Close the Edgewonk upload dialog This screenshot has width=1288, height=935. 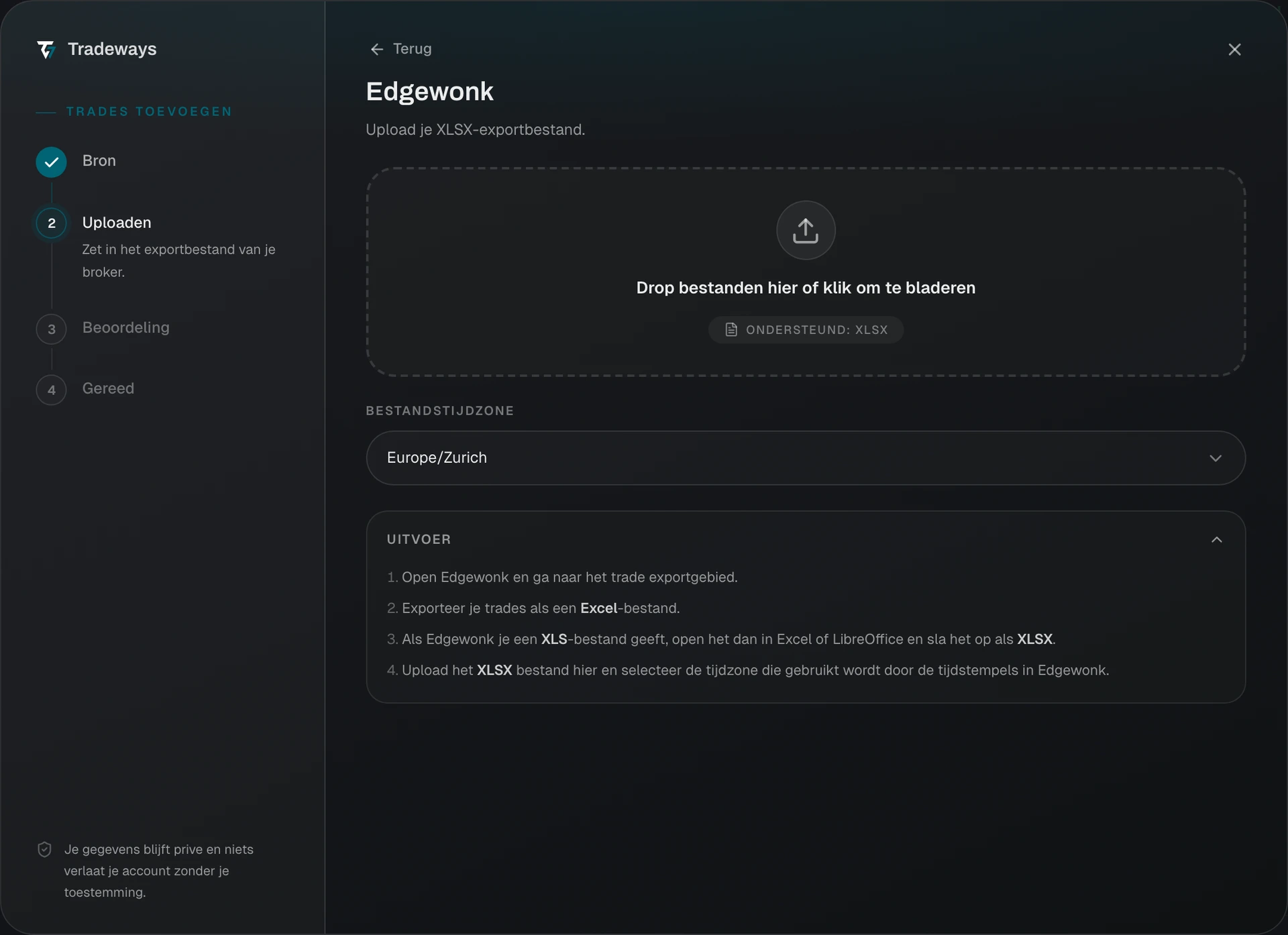click(x=1234, y=50)
